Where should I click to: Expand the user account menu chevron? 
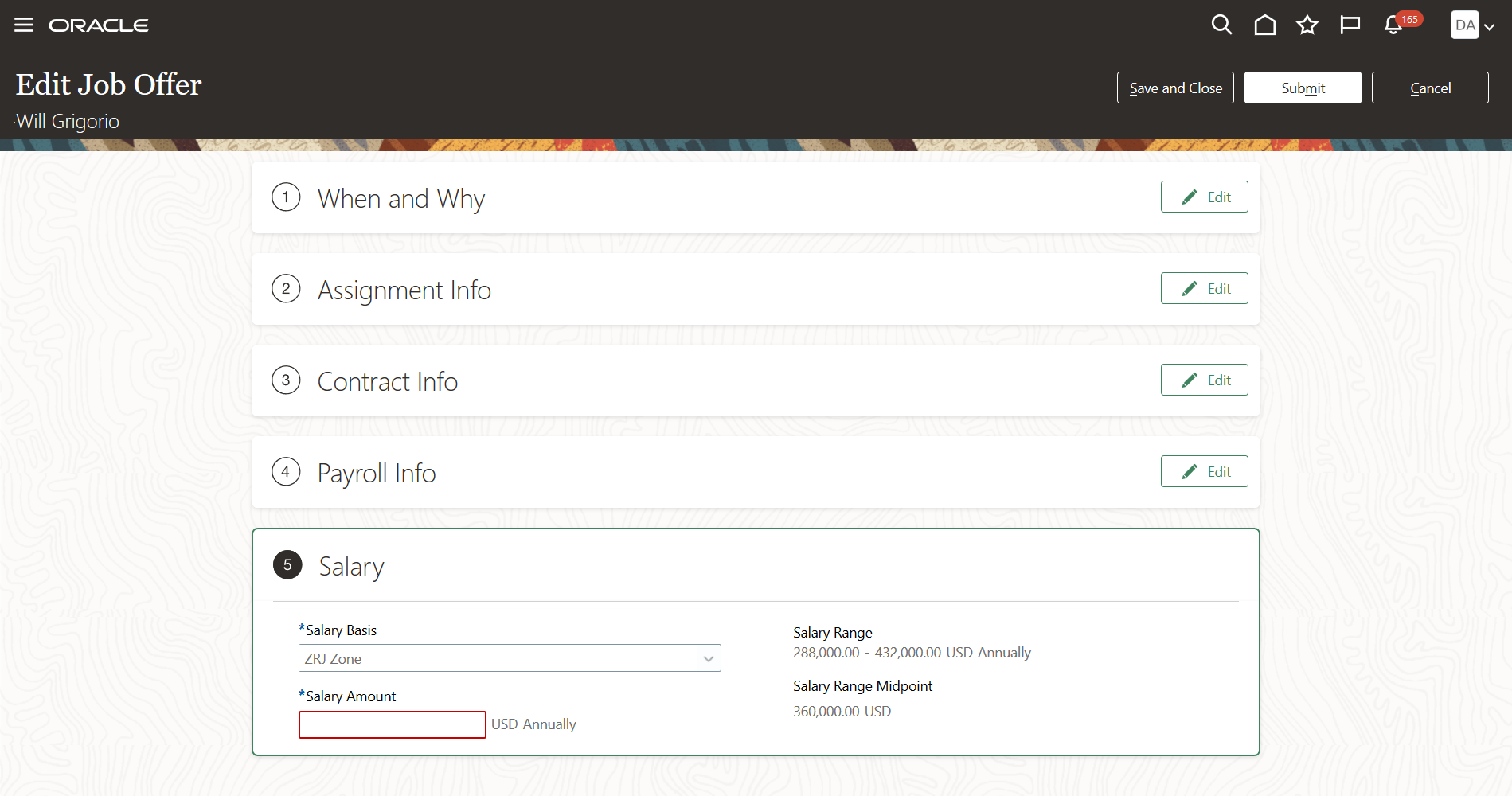pyautogui.click(x=1490, y=26)
